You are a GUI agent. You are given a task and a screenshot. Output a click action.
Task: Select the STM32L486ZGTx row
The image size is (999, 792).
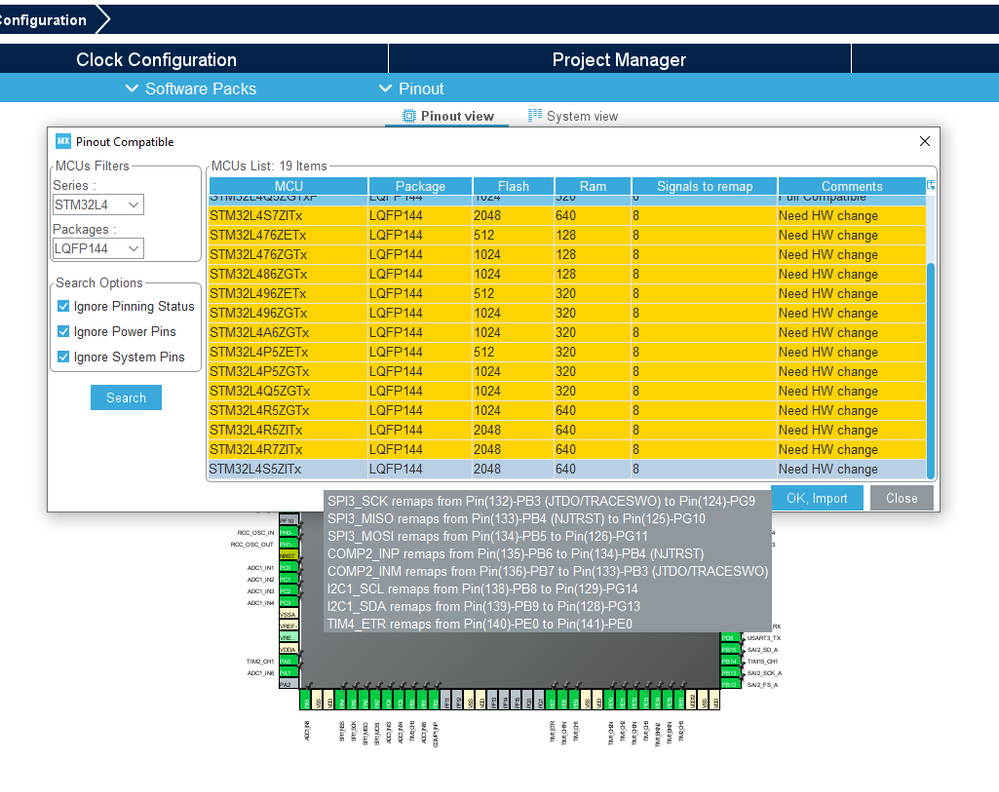coord(568,274)
